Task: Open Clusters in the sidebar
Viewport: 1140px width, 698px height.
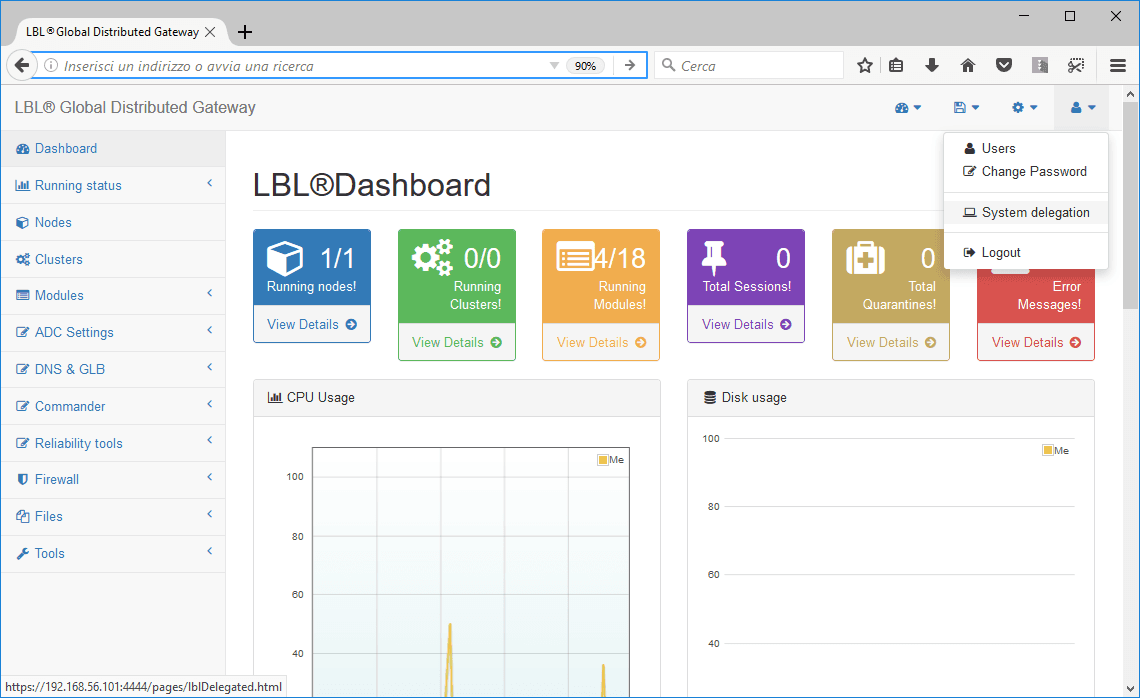Action: point(113,260)
